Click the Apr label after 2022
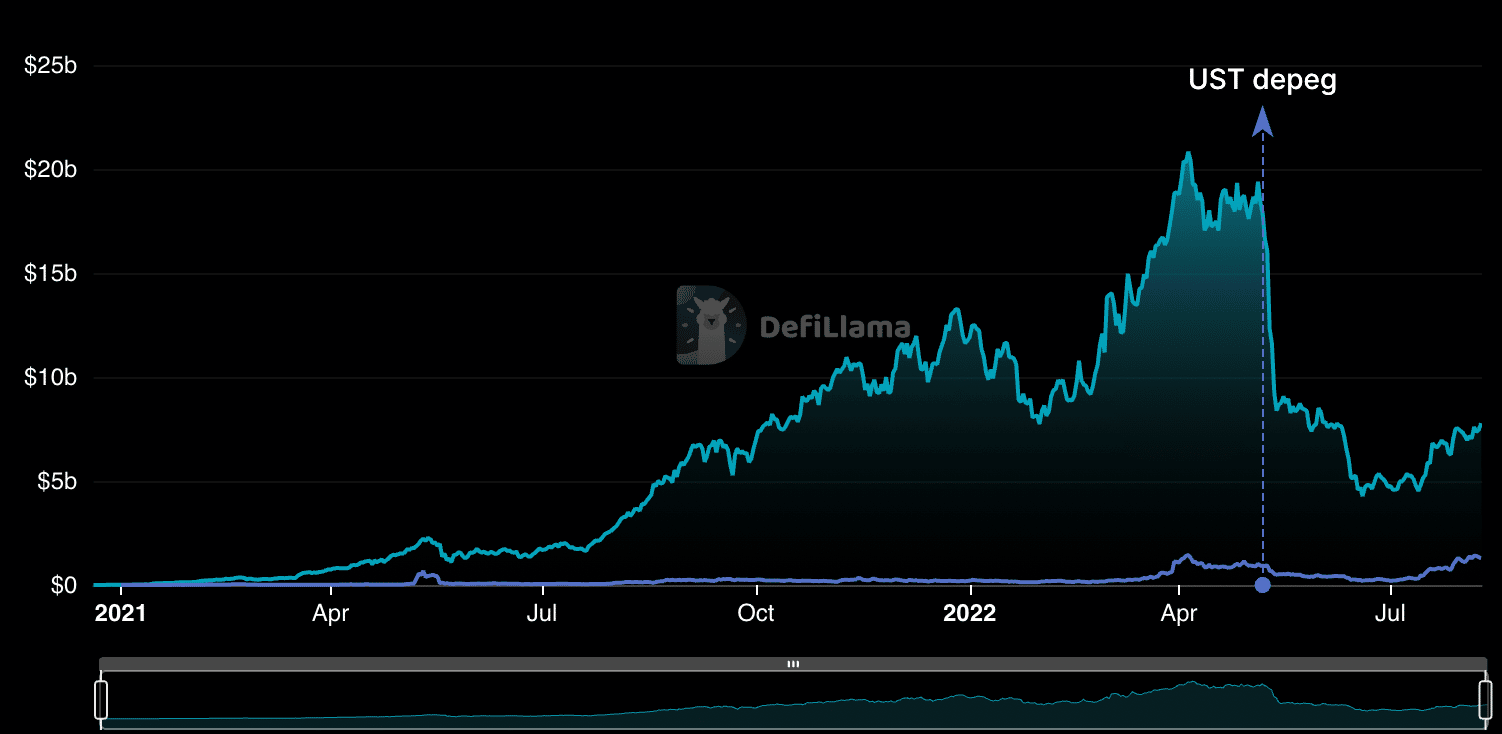Screen dimensions: 1502x734 pyautogui.click(x=1179, y=614)
